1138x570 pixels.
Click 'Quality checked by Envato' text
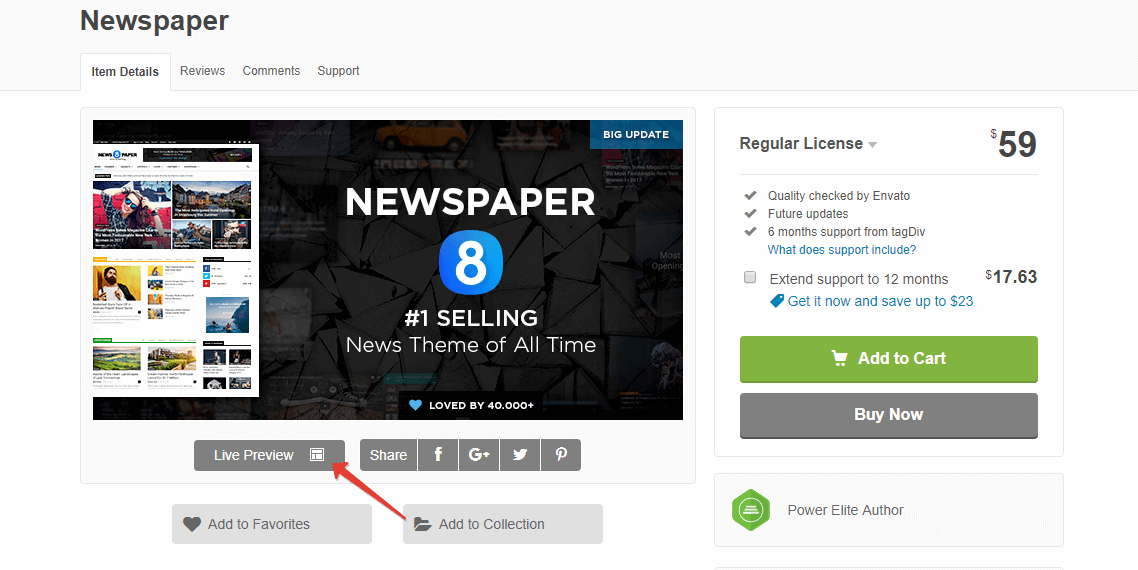838,195
